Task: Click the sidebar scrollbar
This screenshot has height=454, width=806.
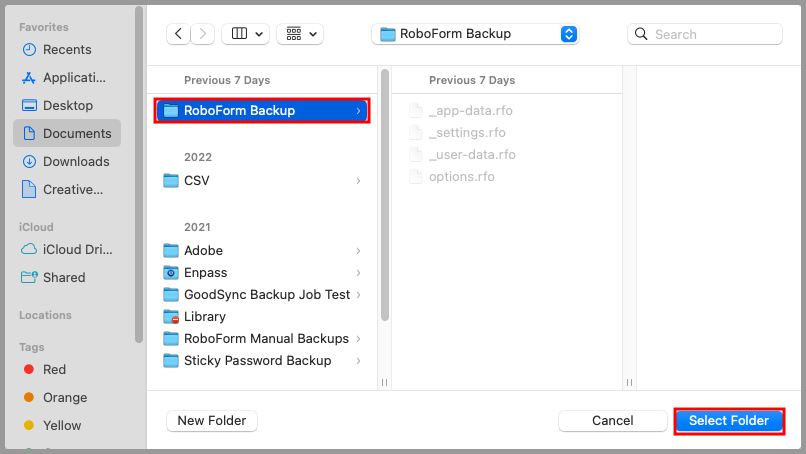Action: click(138, 175)
